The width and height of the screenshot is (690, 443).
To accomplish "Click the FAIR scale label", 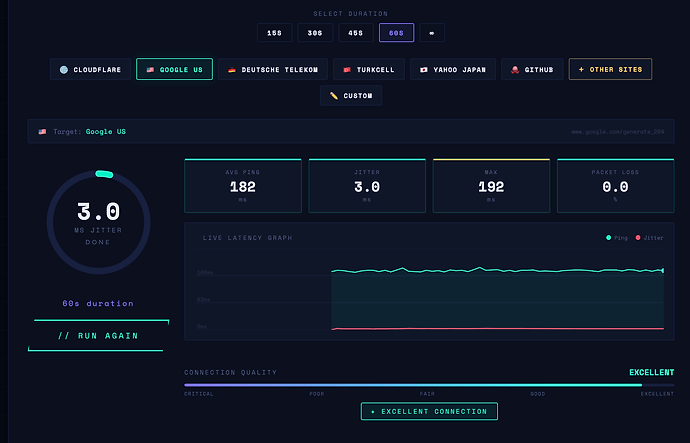I will click(427, 394).
